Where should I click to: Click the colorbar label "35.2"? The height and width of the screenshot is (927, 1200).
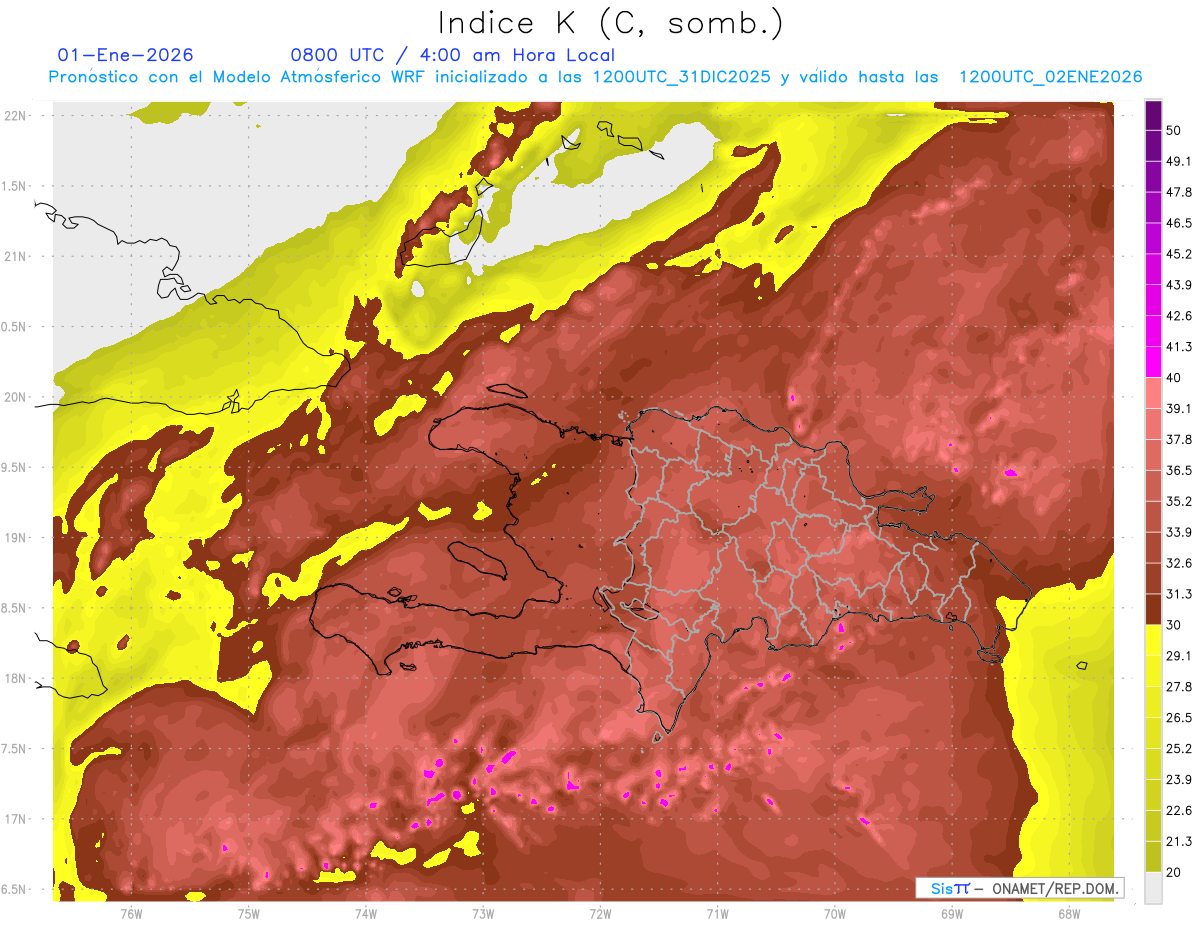(x=1179, y=501)
